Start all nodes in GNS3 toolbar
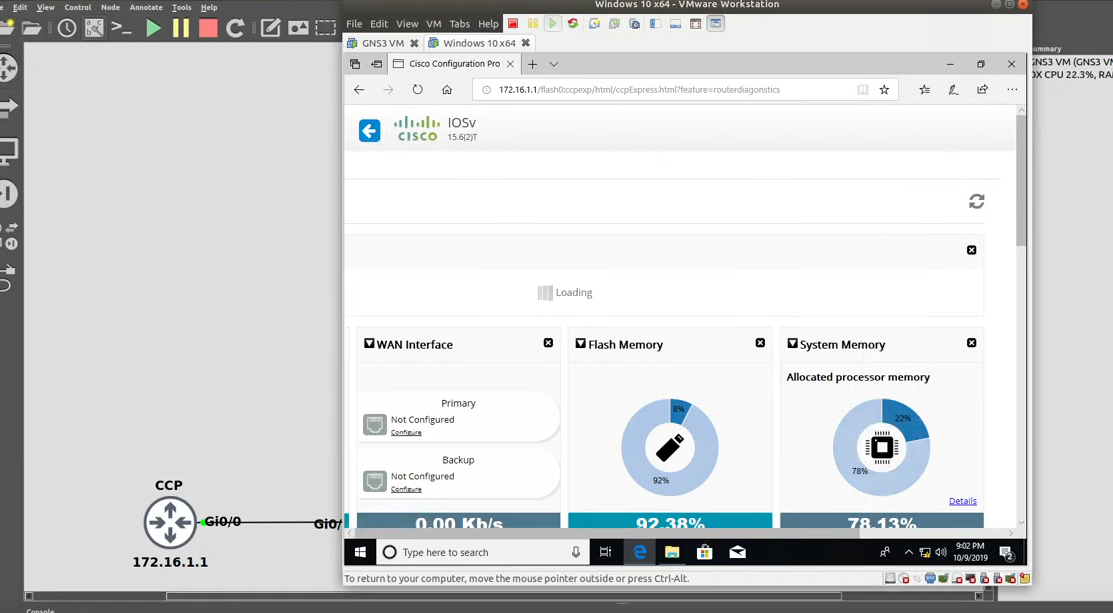 pyautogui.click(x=153, y=27)
